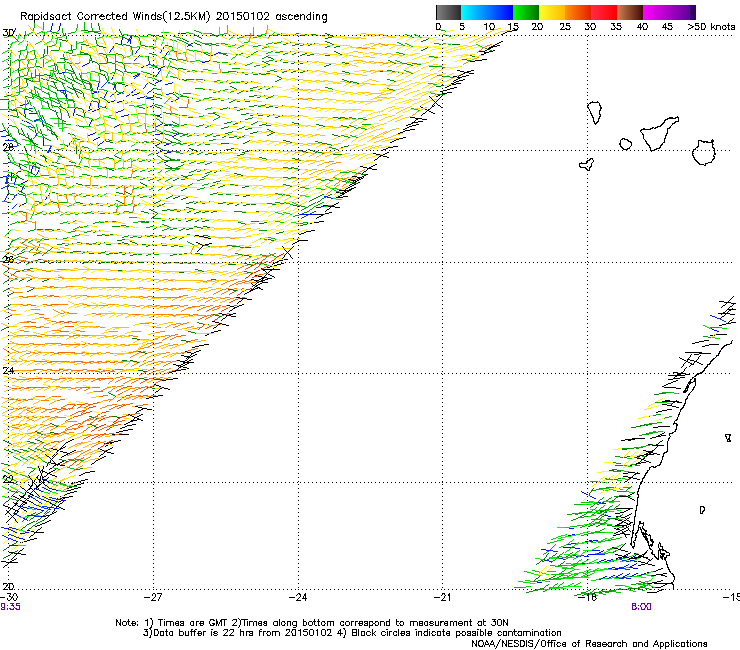Click the '10' legend scale label
Screen dimensions: 740x650
(488, 27)
